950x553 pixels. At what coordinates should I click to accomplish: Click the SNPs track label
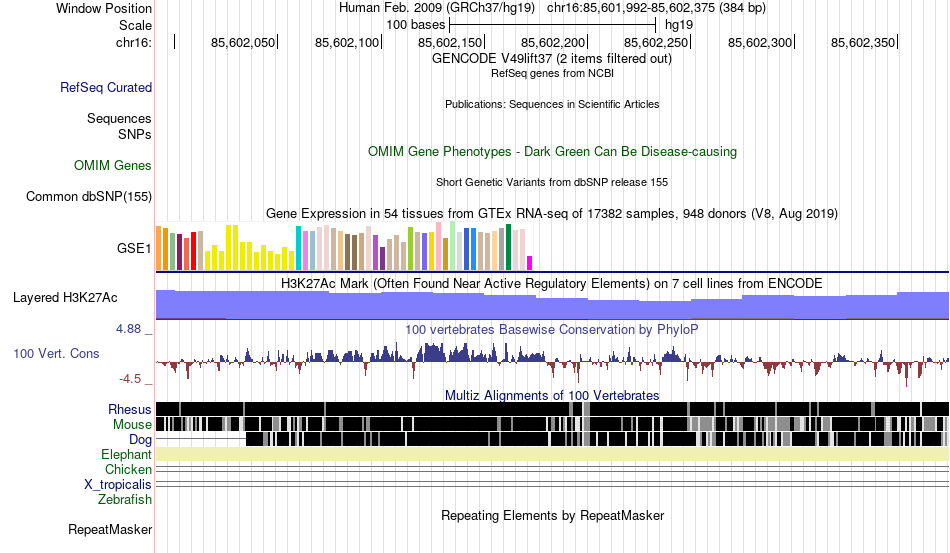(x=135, y=134)
